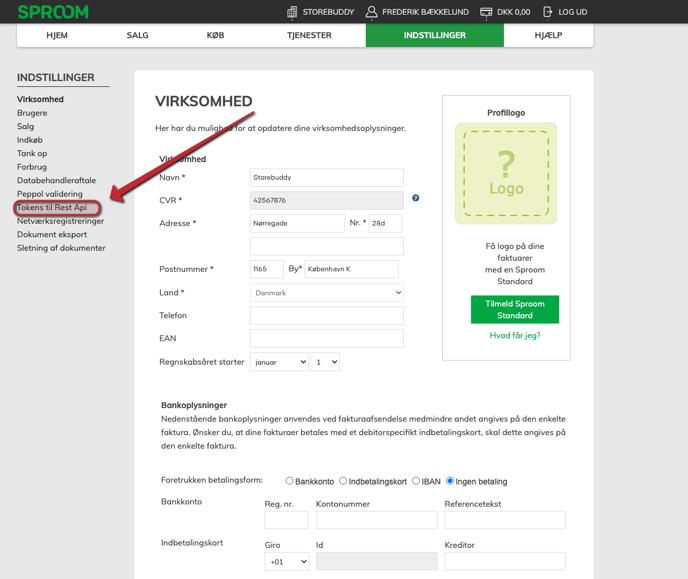
Task: Select Ingen betaling radio option
Action: [450, 481]
